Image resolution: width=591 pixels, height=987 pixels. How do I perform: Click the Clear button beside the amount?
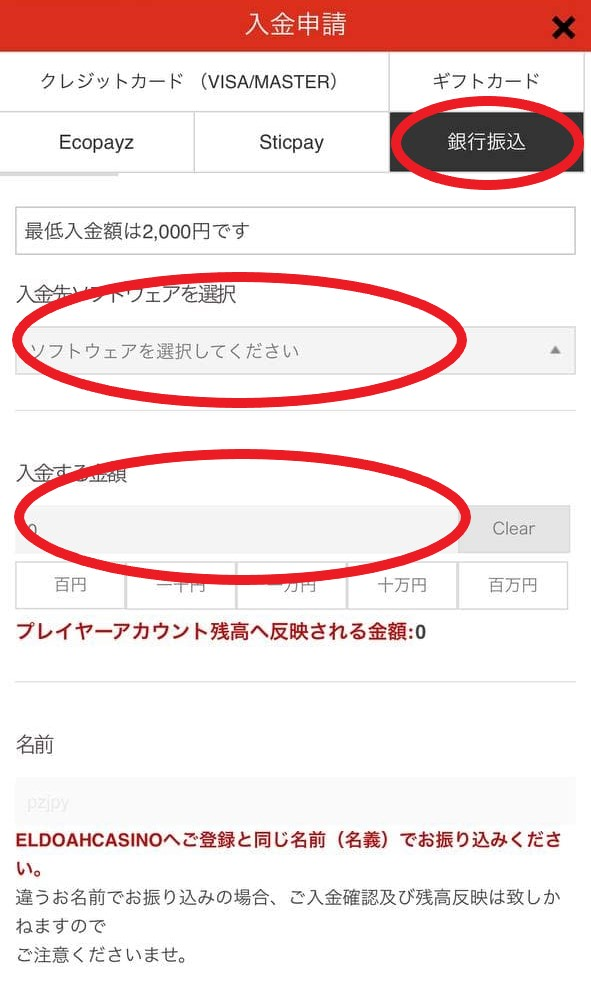pyautogui.click(x=514, y=529)
